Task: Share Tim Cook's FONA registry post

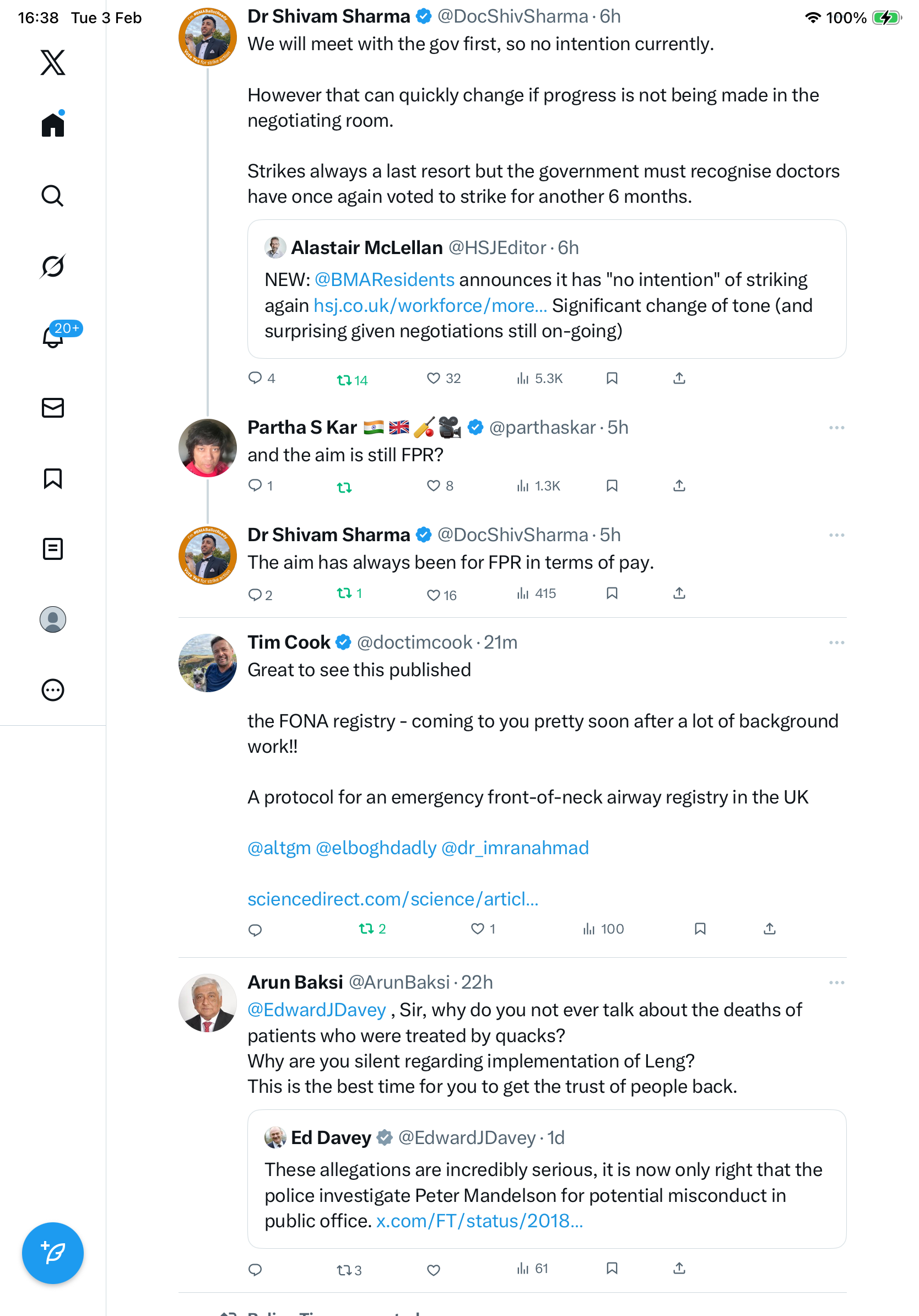Action: 770,929
